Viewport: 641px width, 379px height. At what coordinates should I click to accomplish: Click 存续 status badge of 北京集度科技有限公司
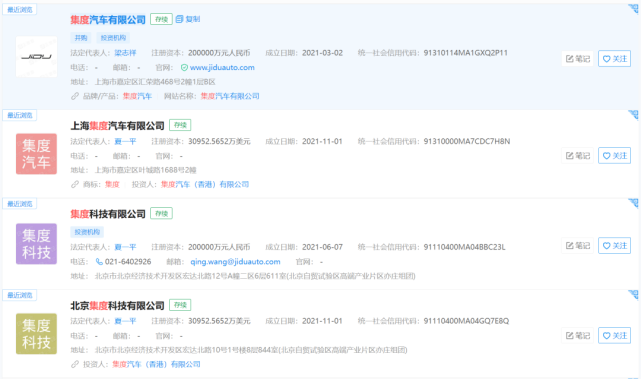tap(180, 305)
